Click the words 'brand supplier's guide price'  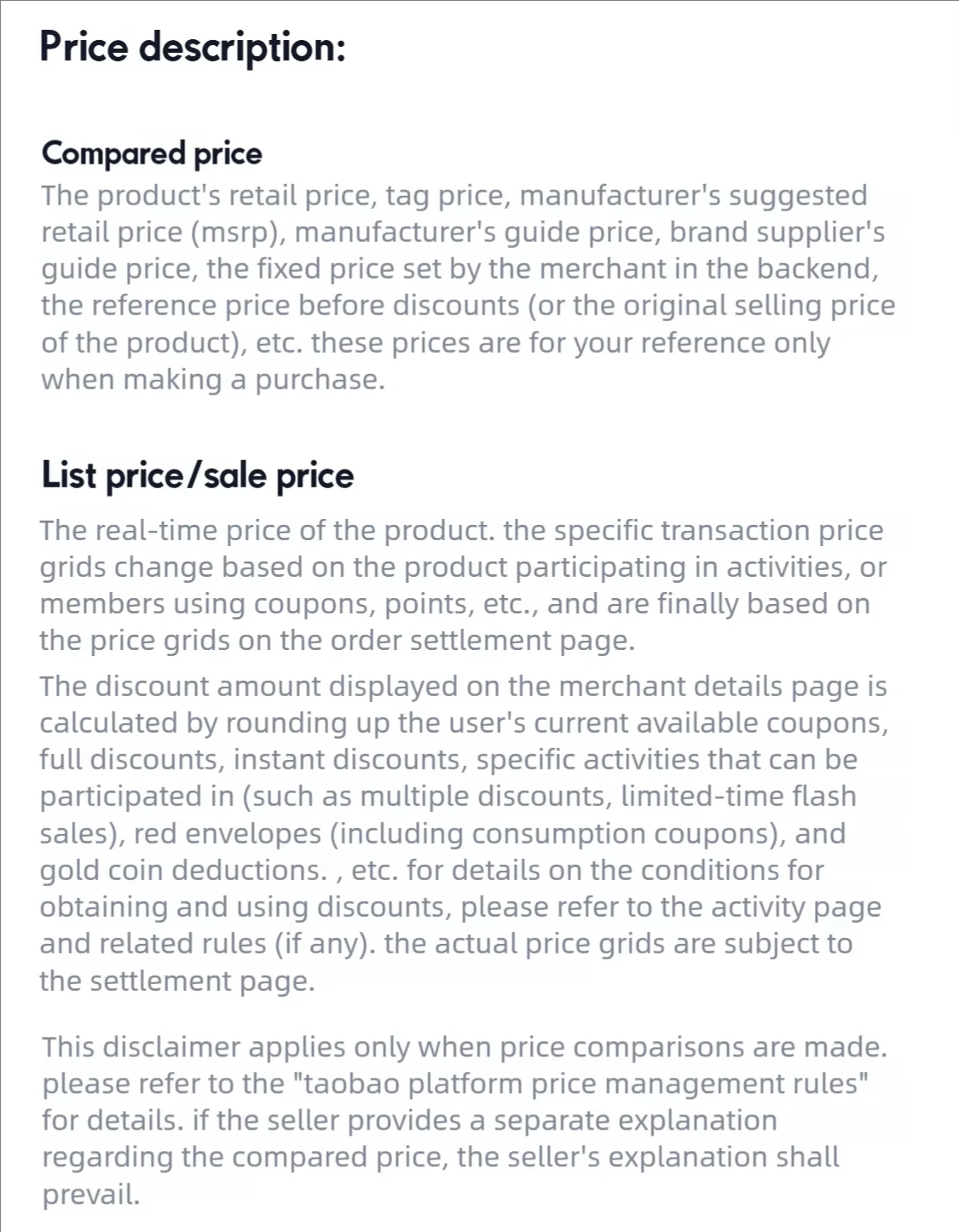[x=463, y=250]
